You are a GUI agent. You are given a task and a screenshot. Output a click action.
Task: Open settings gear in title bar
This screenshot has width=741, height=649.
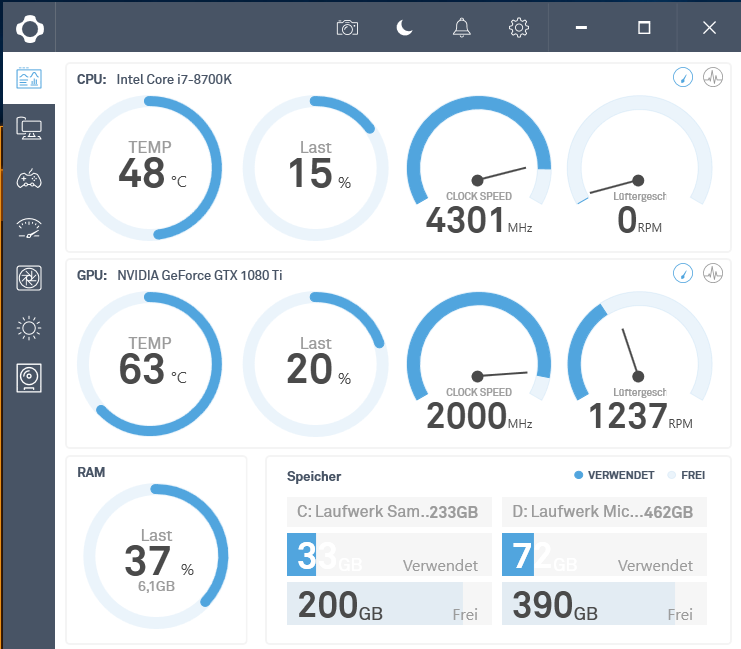point(519,28)
